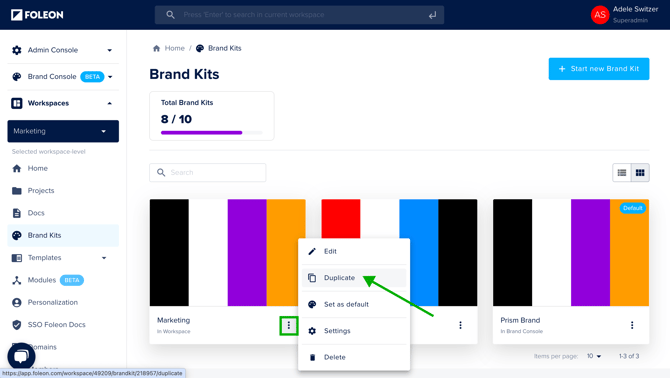Click the Prism Brand kit name
670x378 pixels.
point(520,320)
